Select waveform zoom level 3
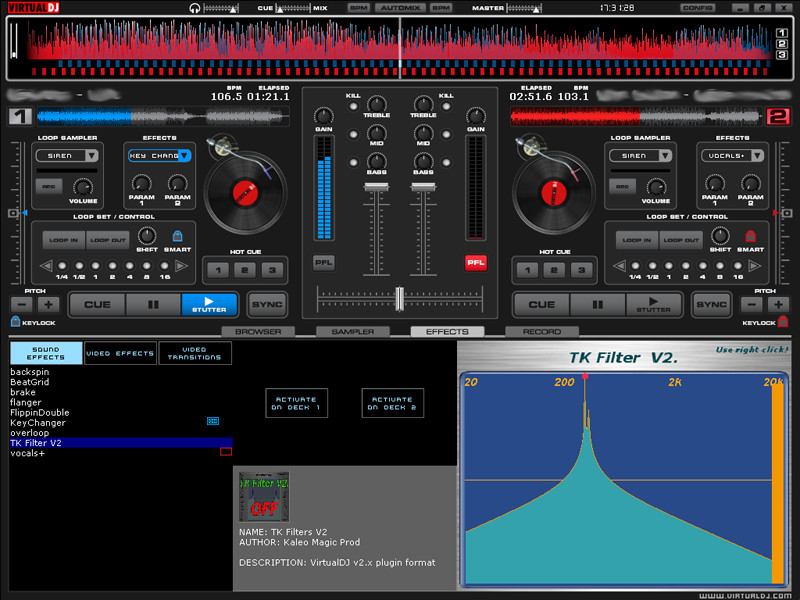Screen dimensions: 800x600 tap(782, 55)
